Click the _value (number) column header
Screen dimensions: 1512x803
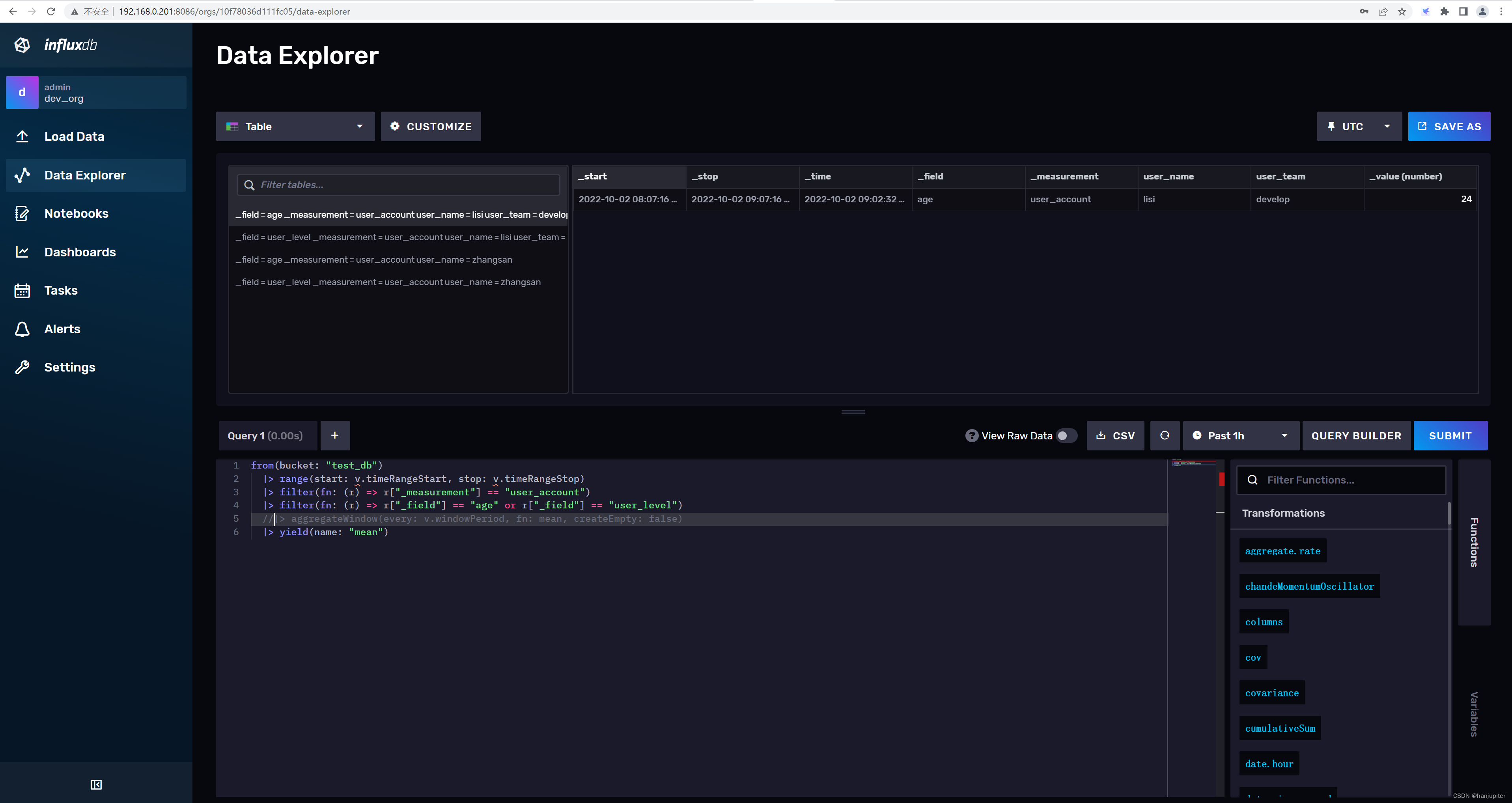click(1421, 177)
